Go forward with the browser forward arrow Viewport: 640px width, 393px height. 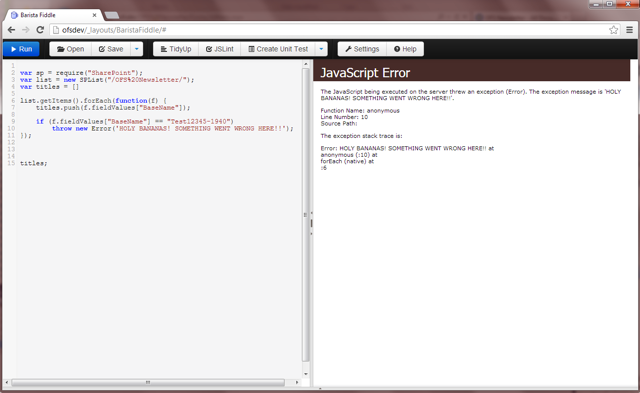click(x=26, y=30)
